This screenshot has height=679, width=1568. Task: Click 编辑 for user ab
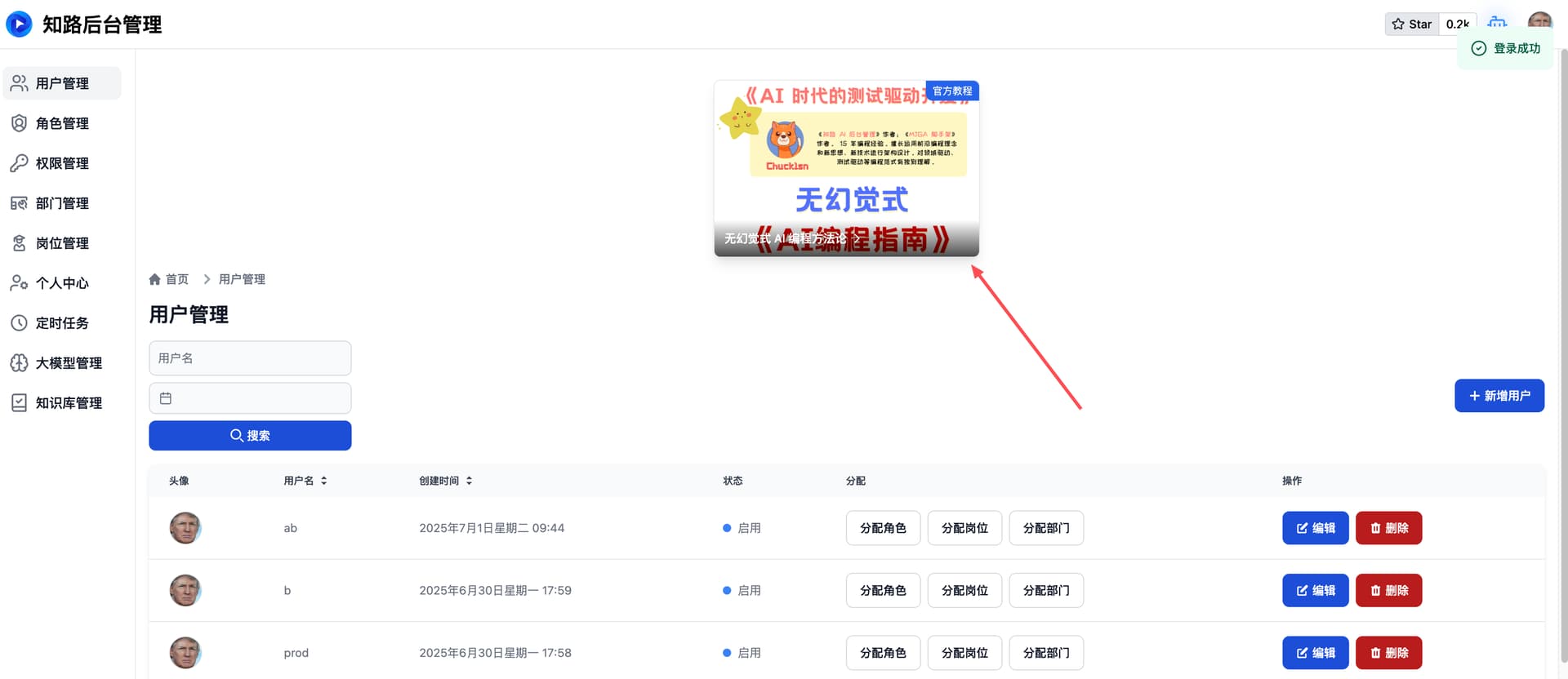click(1316, 528)
